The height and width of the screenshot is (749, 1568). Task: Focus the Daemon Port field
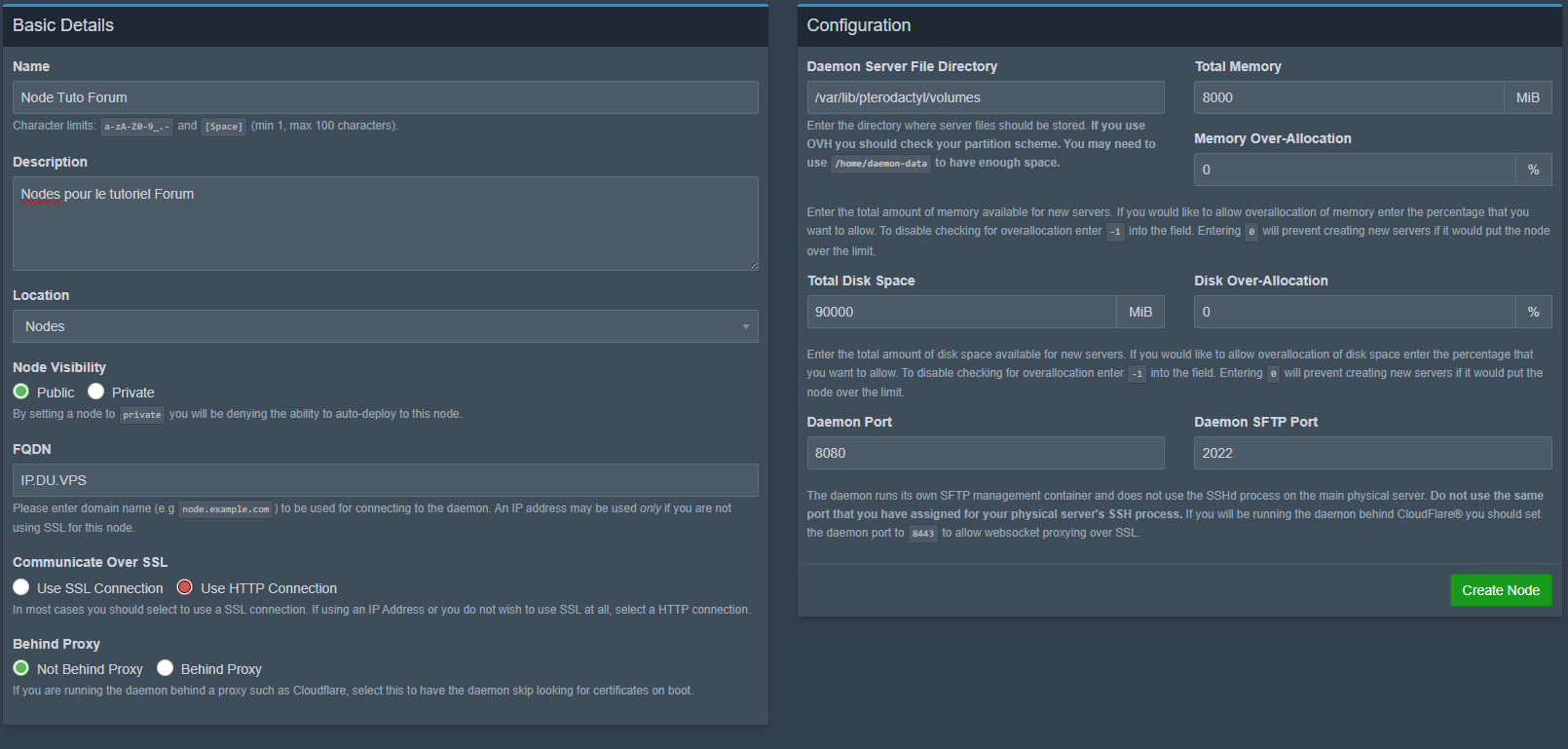pyautogui.click(x=985, y=453)
